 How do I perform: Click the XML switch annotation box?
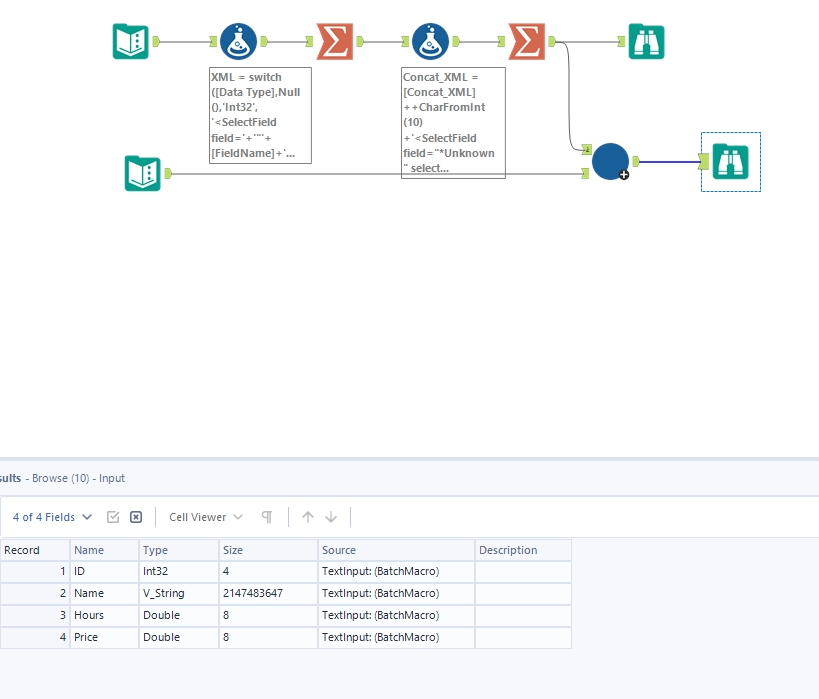point(259,114)
